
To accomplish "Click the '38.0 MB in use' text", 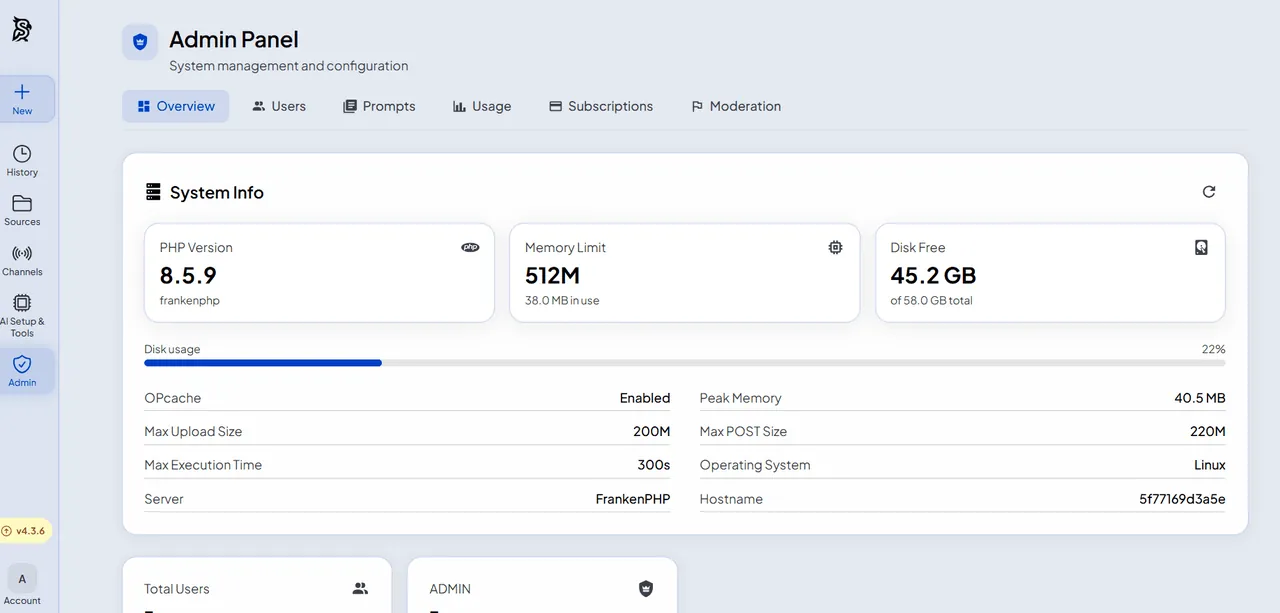I will 562,300.
